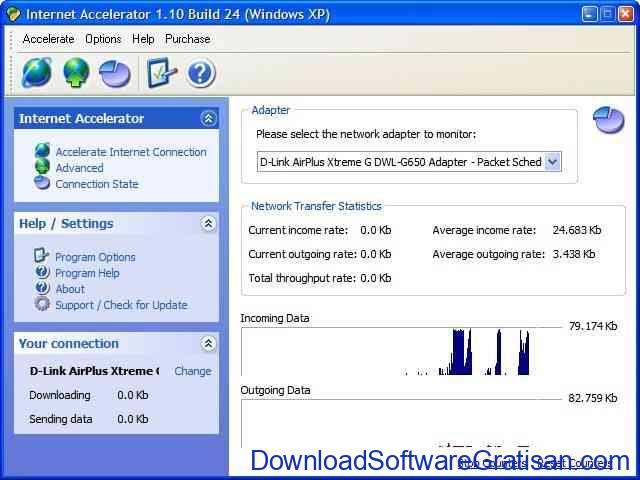This screenshot has width=640, height=480.
Task: Click the pie icon beside Connection State
Action: (x=42, y=182)
